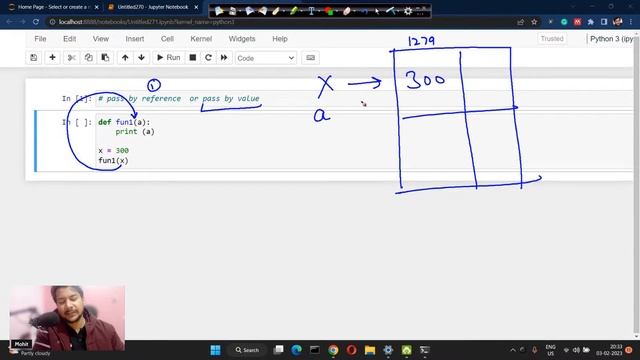
Task: Open the Help menu
Action: click(x=280, y=39)
